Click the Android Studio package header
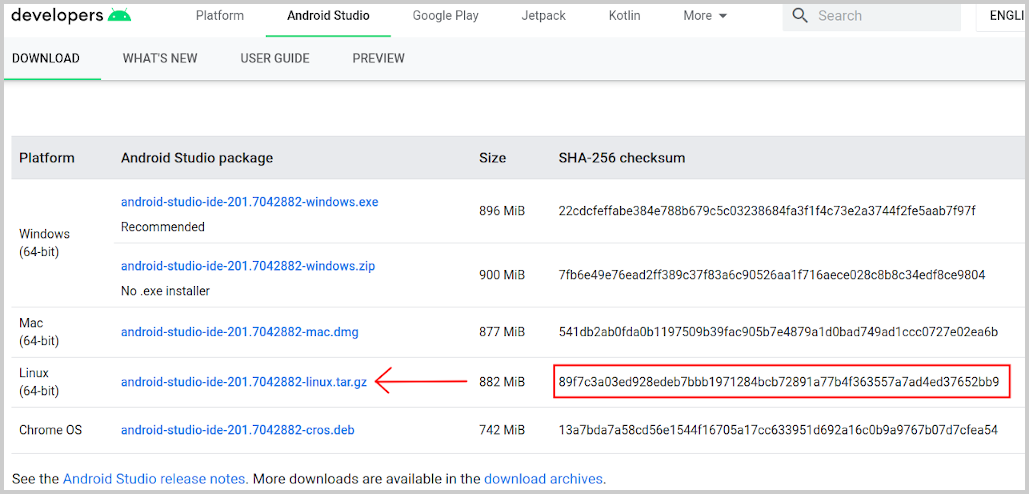The height and width of the screenshot is (494, 1029). 197,158
